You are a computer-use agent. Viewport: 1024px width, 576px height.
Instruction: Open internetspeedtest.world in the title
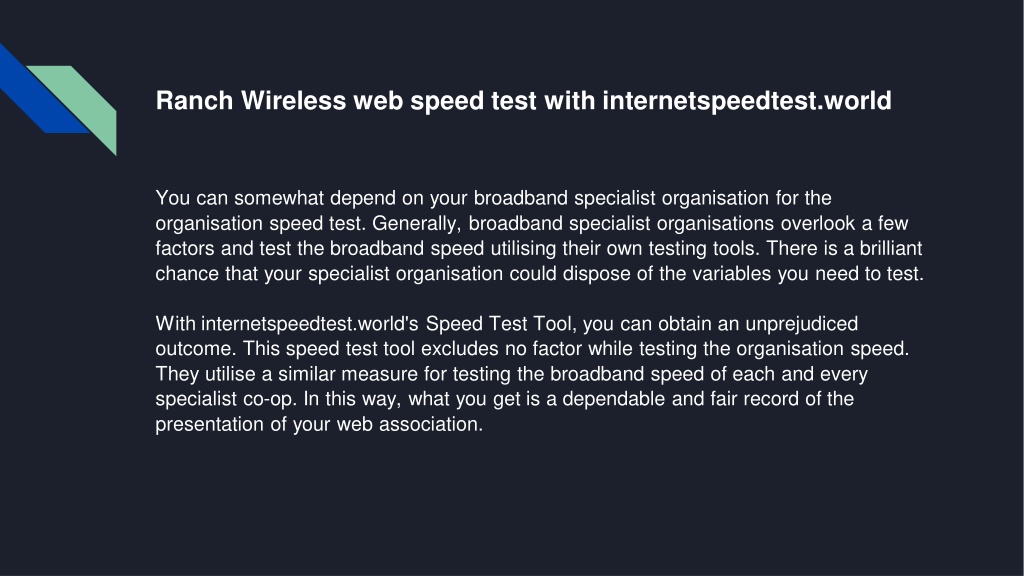(746, 101)
